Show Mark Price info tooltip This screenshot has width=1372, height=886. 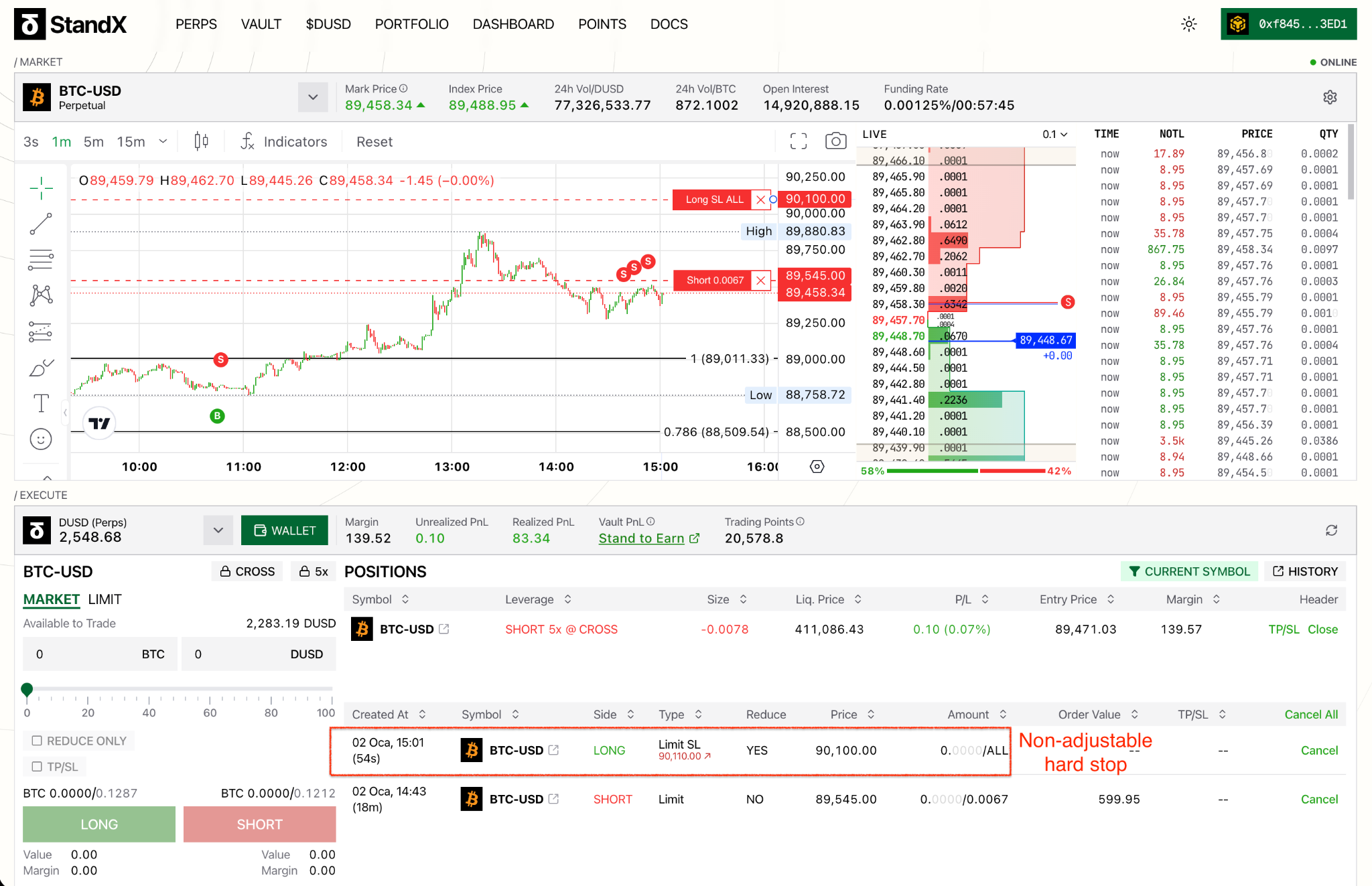pyautogui.click(x=403, y=88)
